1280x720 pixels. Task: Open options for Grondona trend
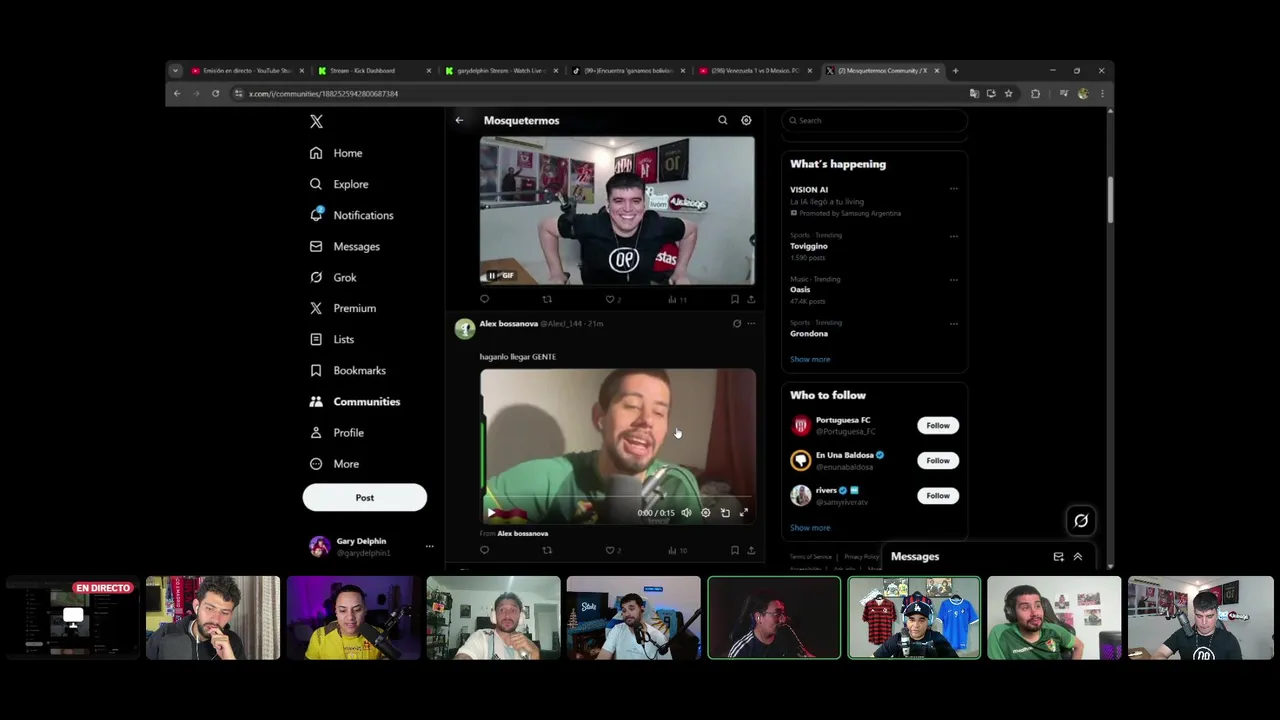(x=954, y=324)
